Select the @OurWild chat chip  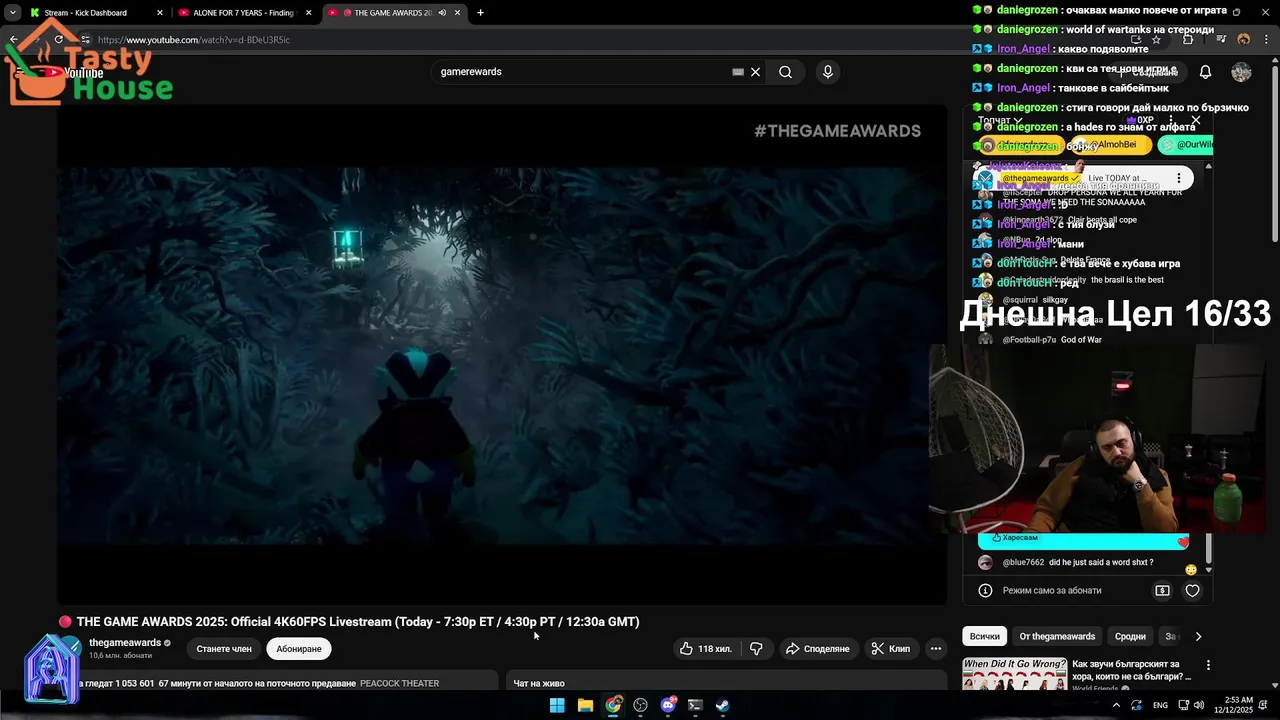[x=1186, y=145]
